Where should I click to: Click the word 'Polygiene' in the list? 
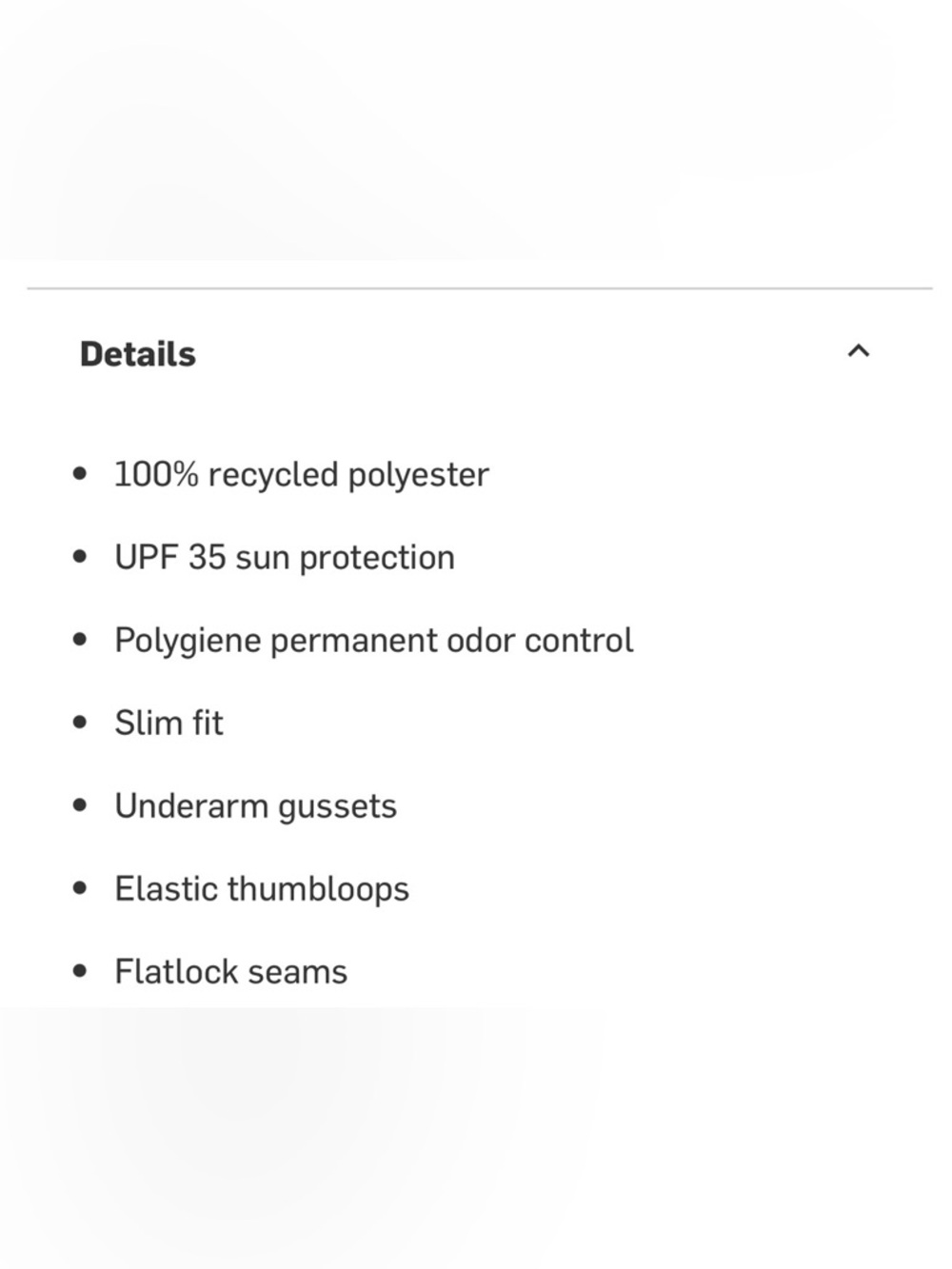[x=188, y=641]
